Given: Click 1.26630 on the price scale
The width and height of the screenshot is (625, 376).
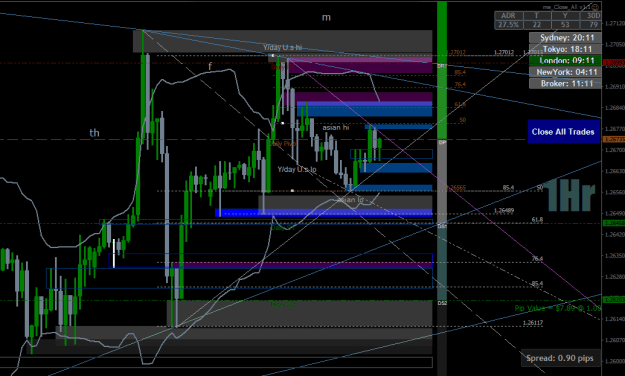Looking at the screenshot, I should (615, 171).
